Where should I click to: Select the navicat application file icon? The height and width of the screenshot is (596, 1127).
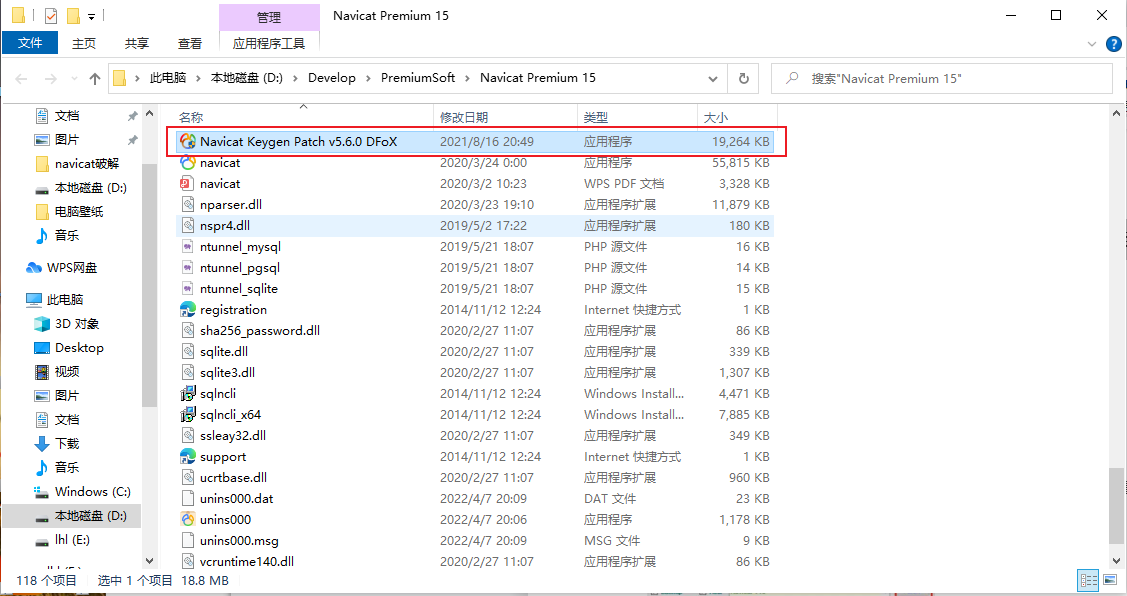click(188, 162)
